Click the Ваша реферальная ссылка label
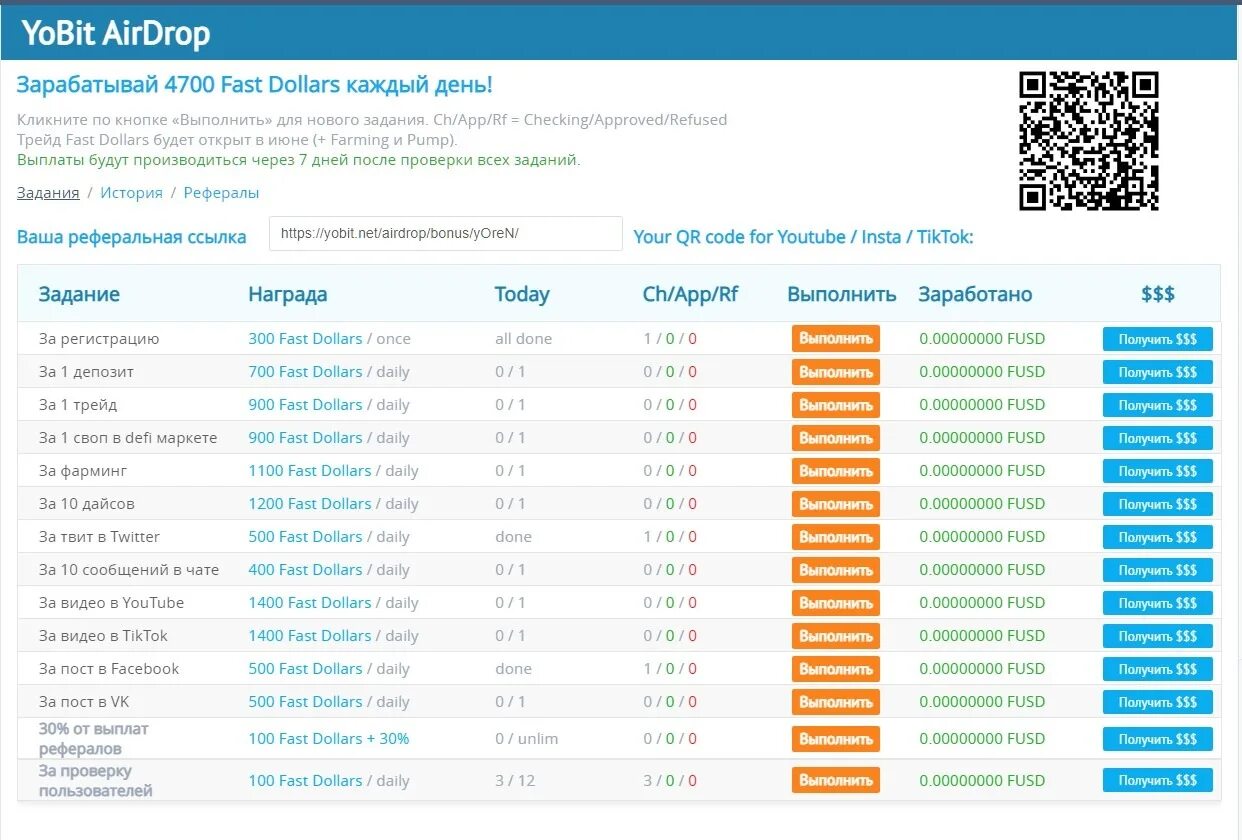Viewport: 1242px width, 840px height. (131, 237)
